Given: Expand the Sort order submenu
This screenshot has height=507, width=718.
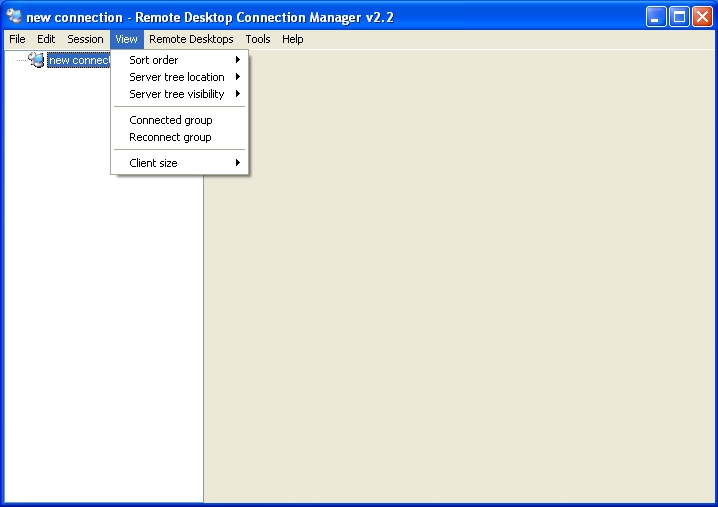Looking at the screenshot, I should 180,60.
